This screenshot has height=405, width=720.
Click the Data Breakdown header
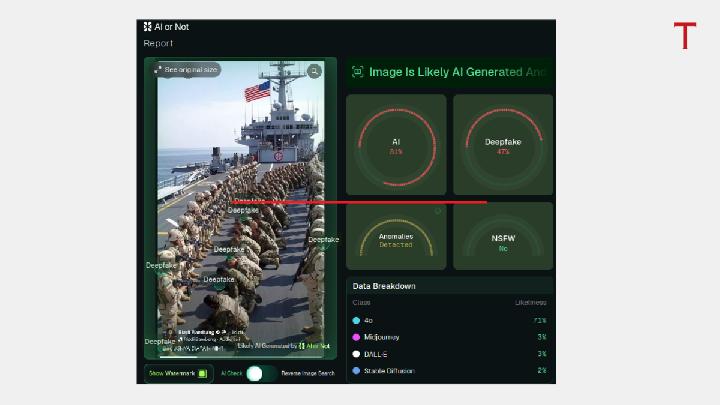coord(386,286)
